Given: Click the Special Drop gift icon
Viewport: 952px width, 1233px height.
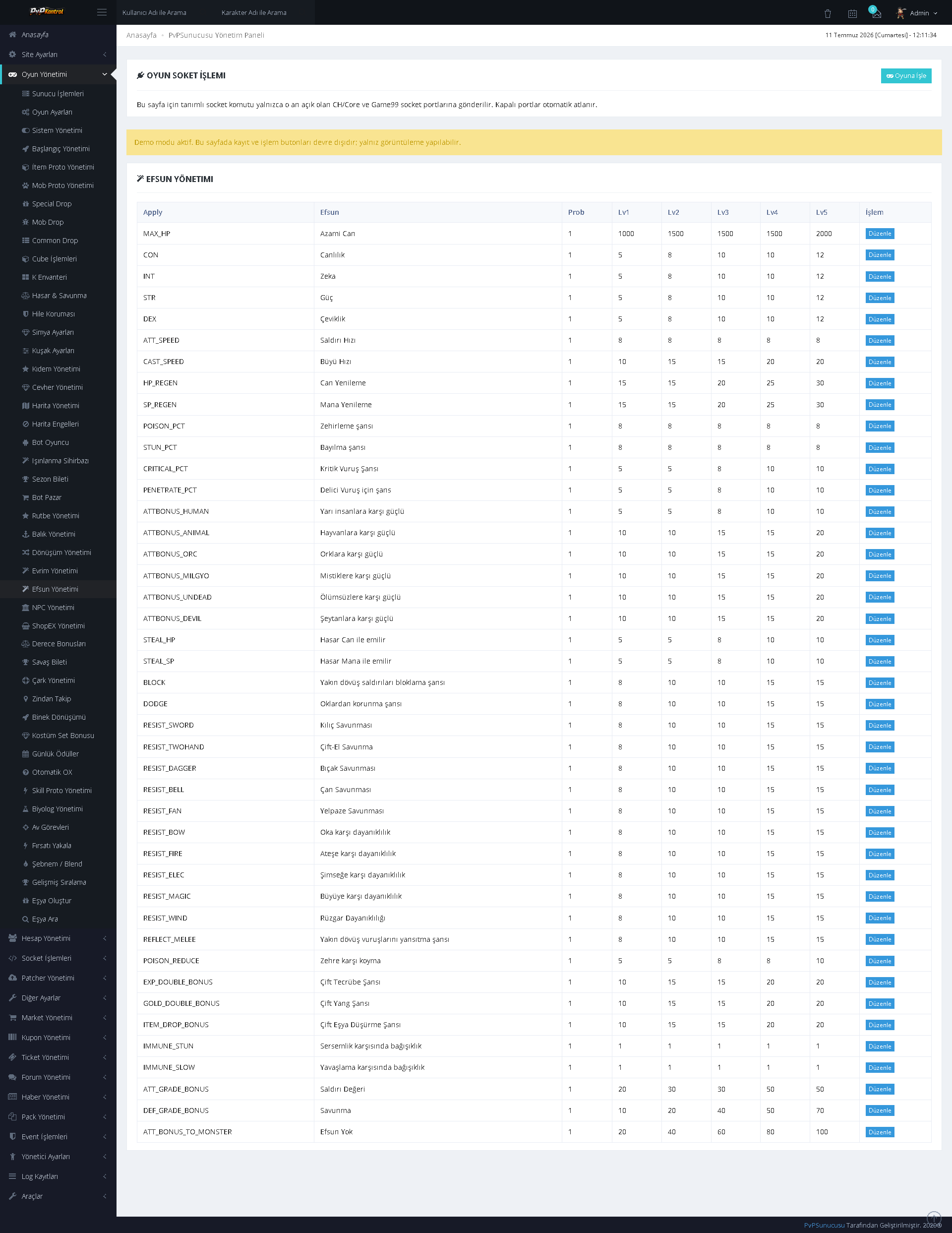Looking at the screenshot, I should point(25,204).
